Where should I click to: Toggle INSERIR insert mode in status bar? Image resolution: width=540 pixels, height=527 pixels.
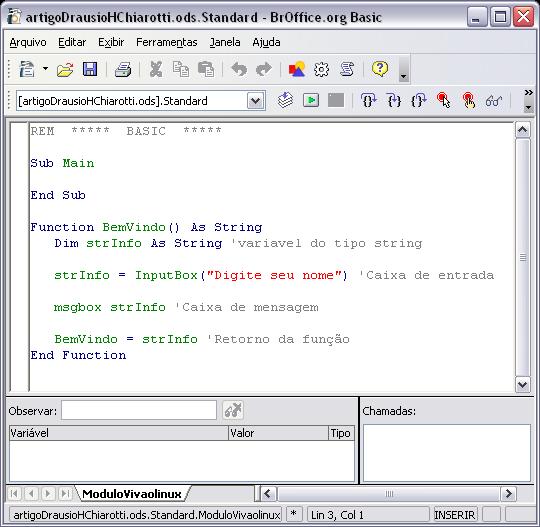(455, 515)
